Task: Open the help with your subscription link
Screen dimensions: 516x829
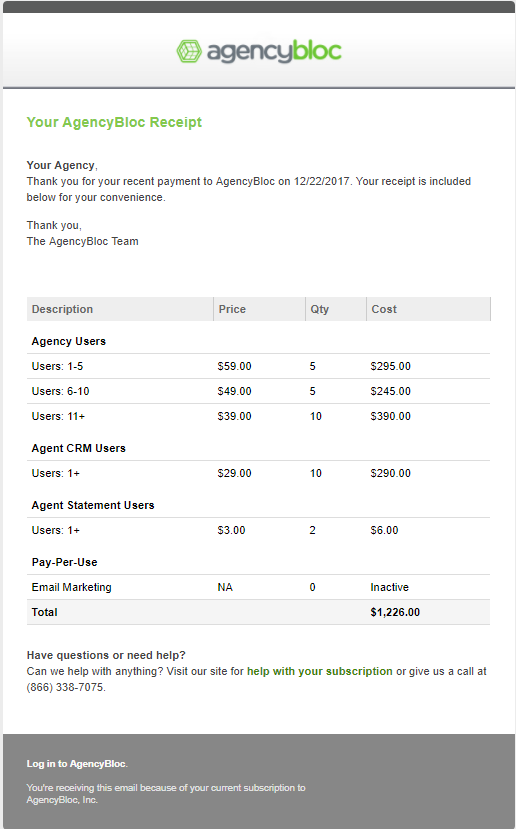Action: pyautogui.click(x=319, y=671)
